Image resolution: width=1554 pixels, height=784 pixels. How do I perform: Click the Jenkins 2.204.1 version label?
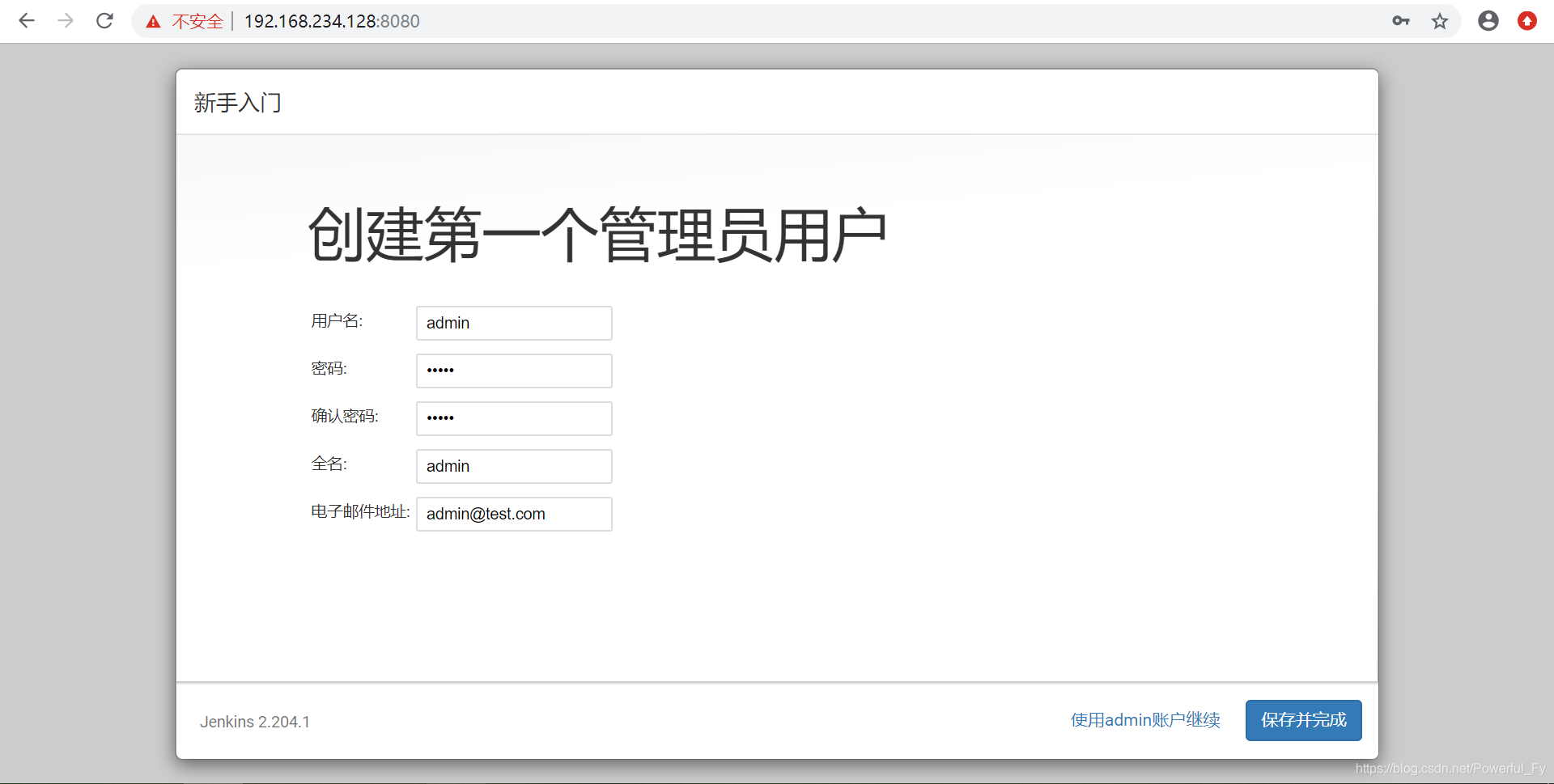[x=255, y=722]
